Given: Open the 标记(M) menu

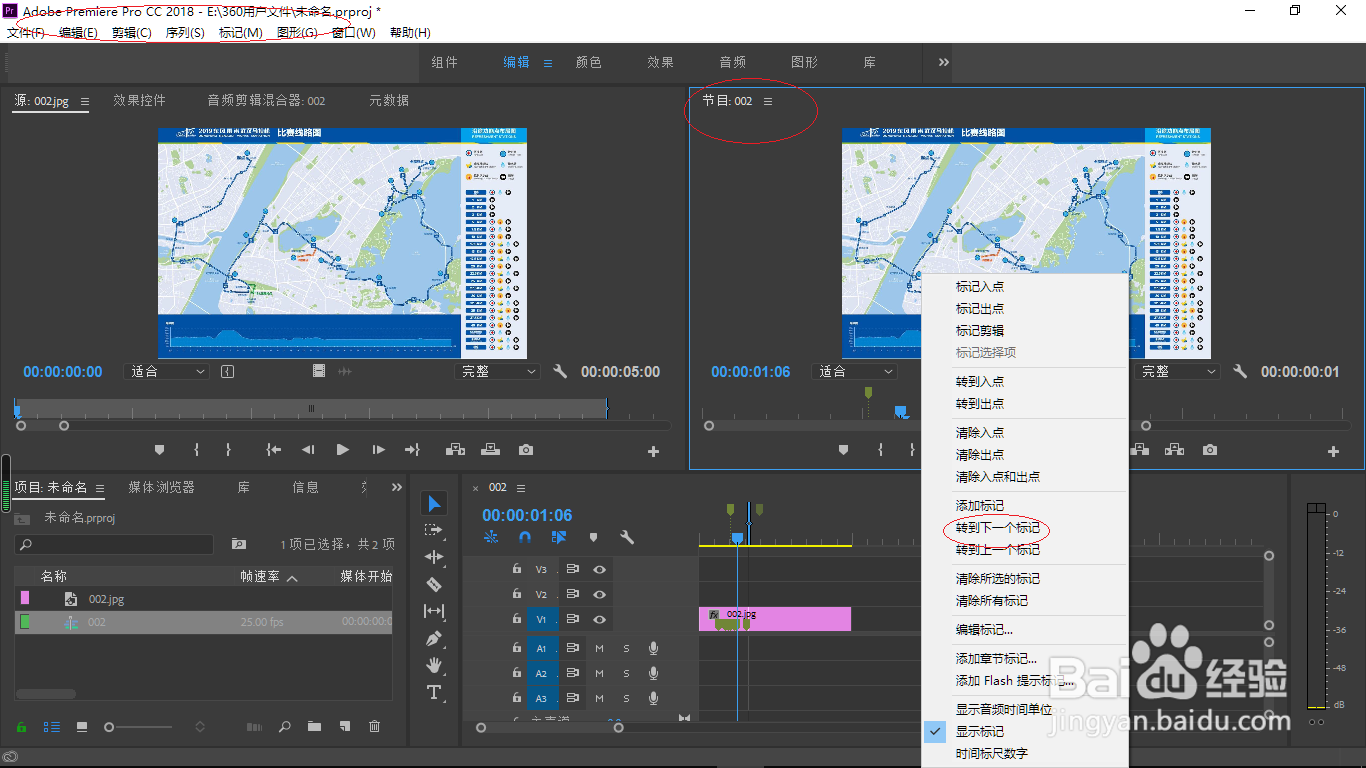Looking at the screenshot, I should point(240,32).
